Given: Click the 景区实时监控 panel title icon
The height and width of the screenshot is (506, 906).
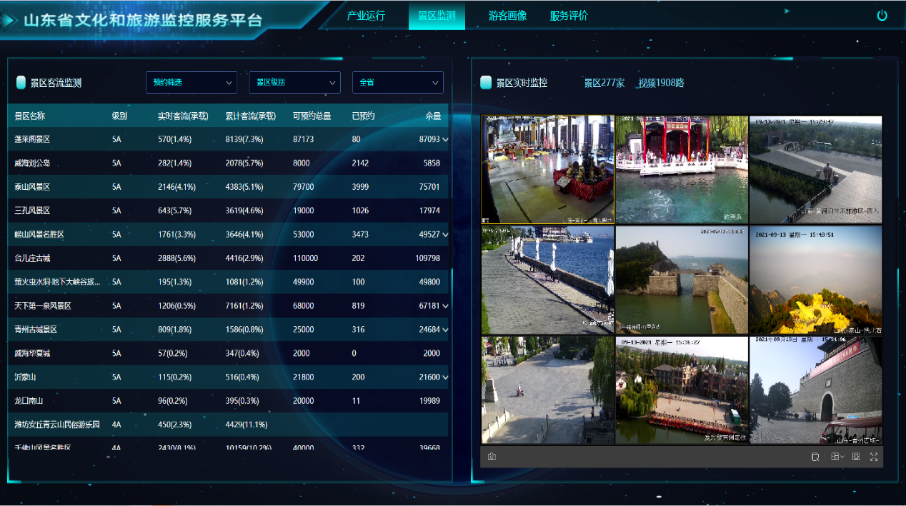Looking at the screenshot, I should pyautogui.click(x=486, y=83).
